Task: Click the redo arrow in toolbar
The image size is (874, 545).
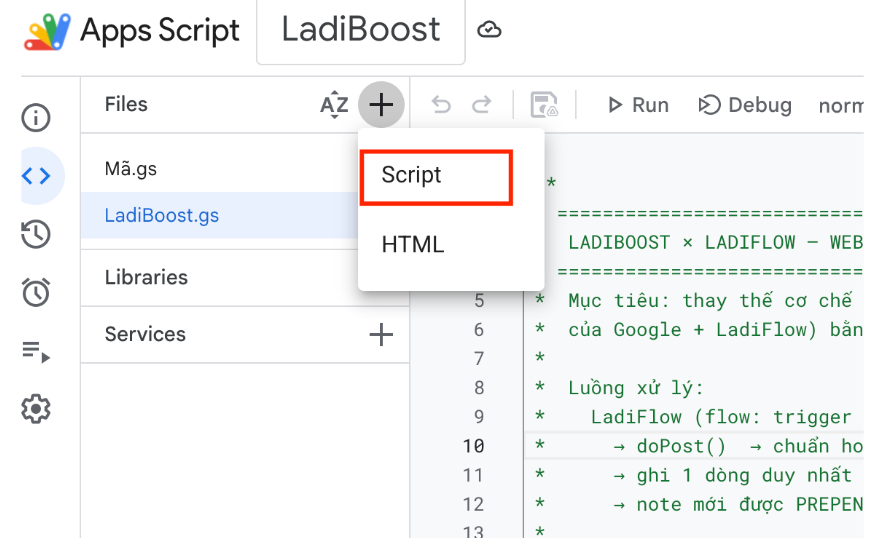Action: click(482, 104)
